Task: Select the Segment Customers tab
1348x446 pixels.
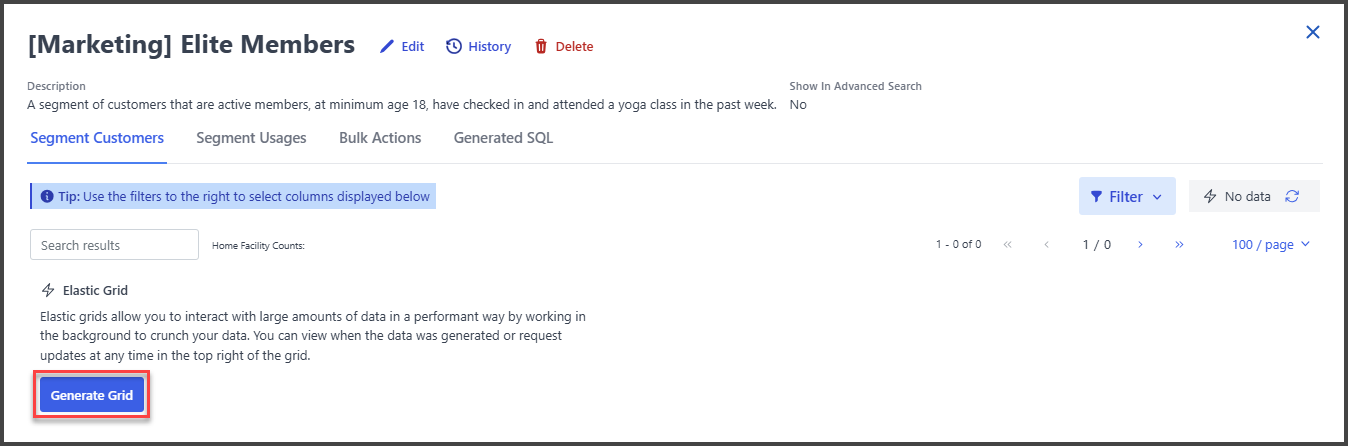Action: [97, 138]
